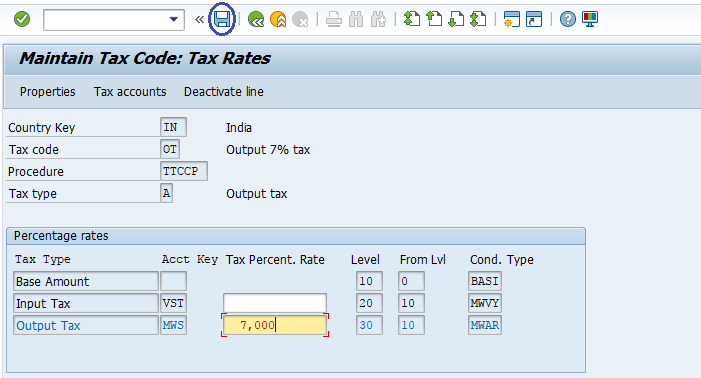Click From Lvl value 0
Viewport: 701px width, 378px height.
tap(411, 281)
